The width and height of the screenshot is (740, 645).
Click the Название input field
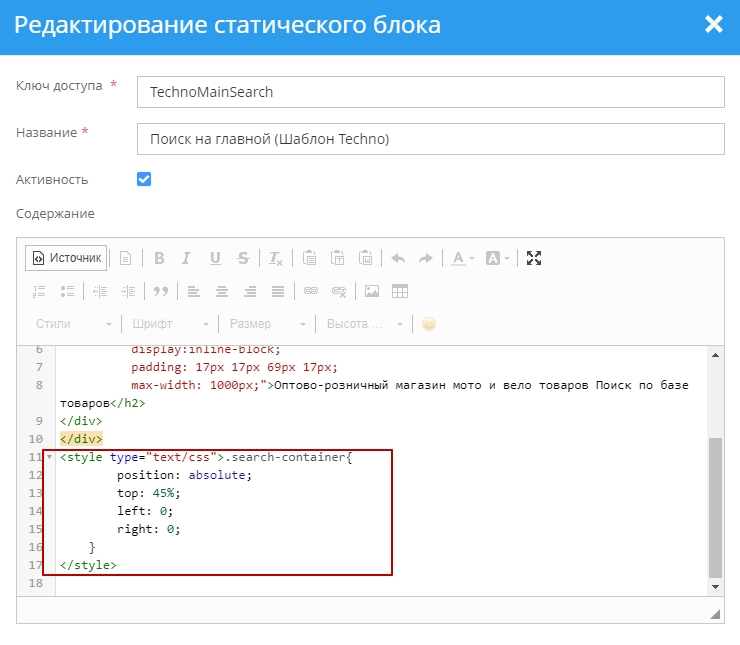pyautogui.click(x=430, y=139)
